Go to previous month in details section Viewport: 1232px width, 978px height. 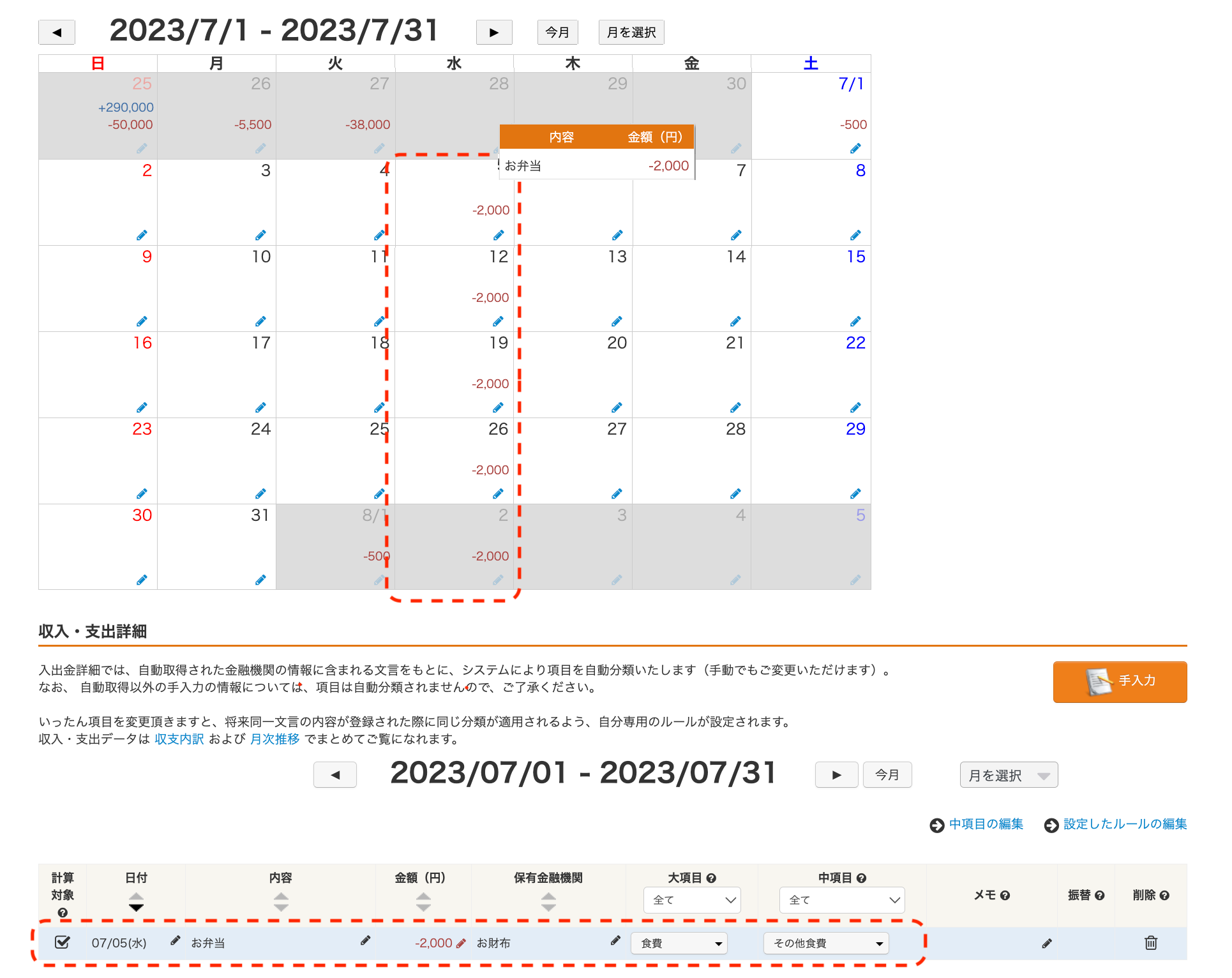coord(335,775)
